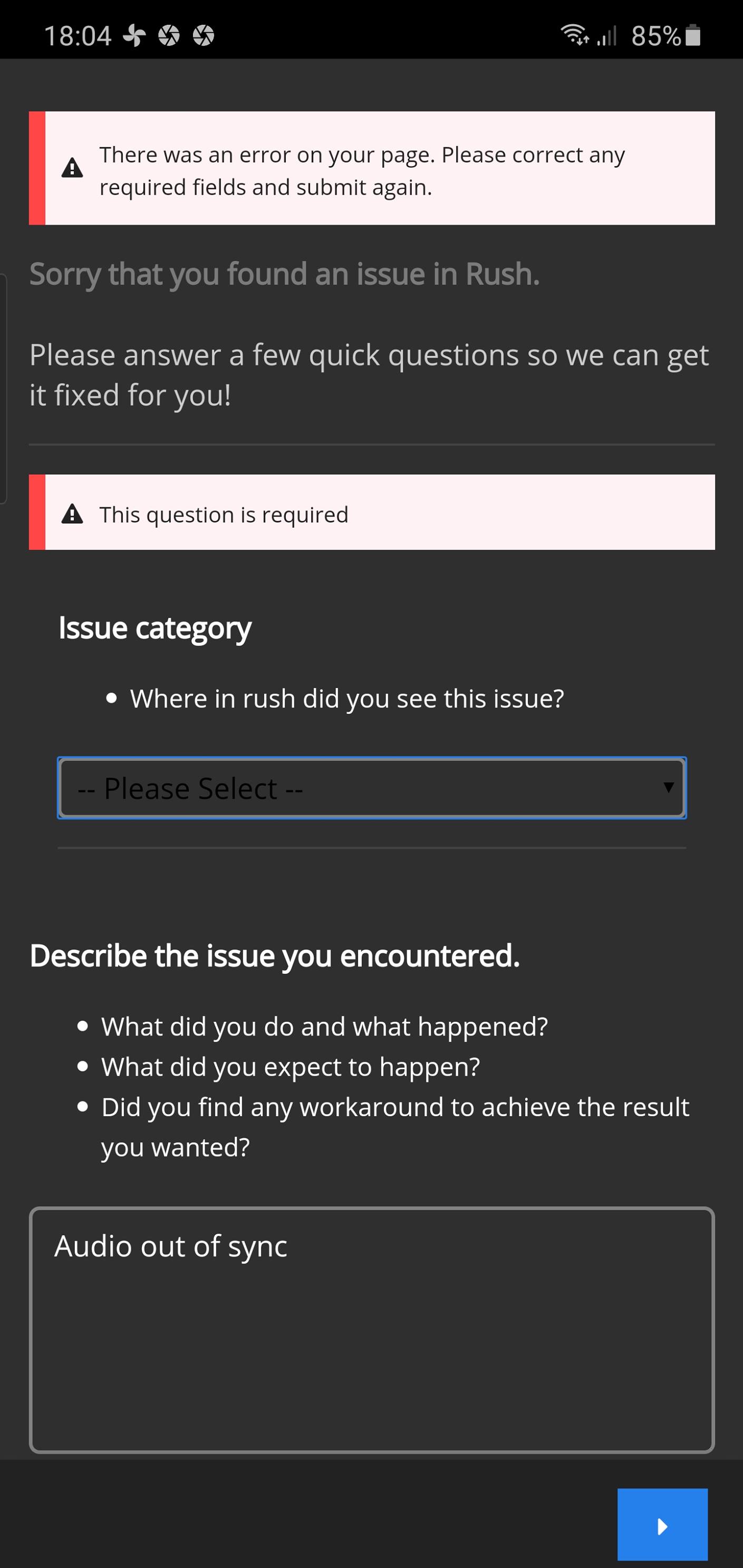This screenshot has height=1568, width=743.
Task: Open the "-- Please Select --" issue category dropdown
Action: [371, 788]
